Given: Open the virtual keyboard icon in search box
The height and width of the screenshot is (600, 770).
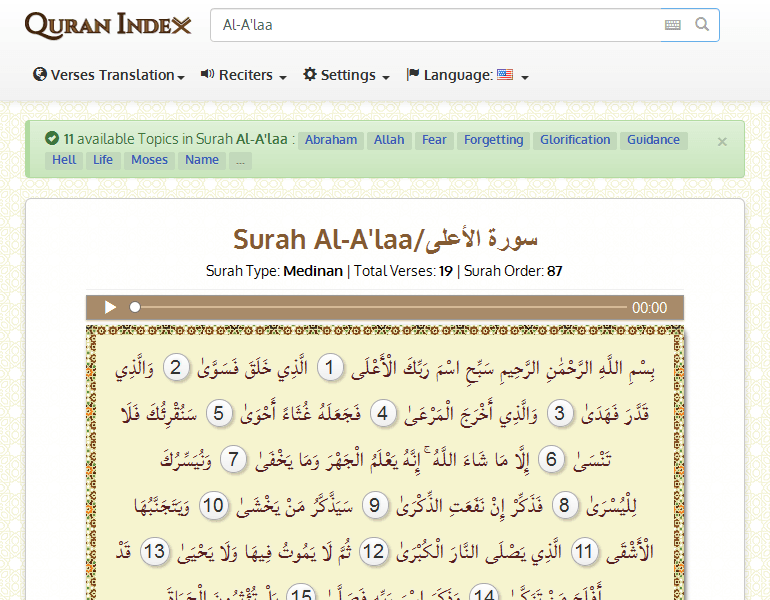Looking at the screenshot, I should [x=672, y=25].
